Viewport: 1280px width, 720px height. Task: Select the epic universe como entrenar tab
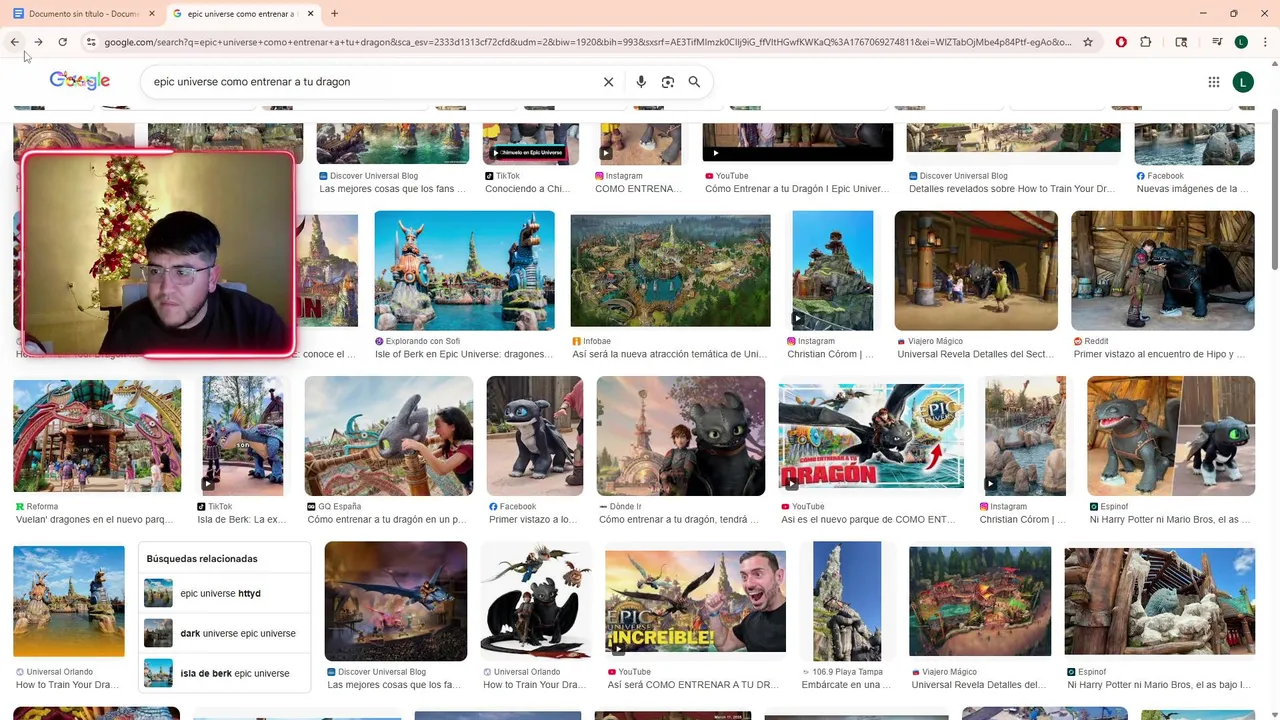pyautogui.click(x=243, y=14)
